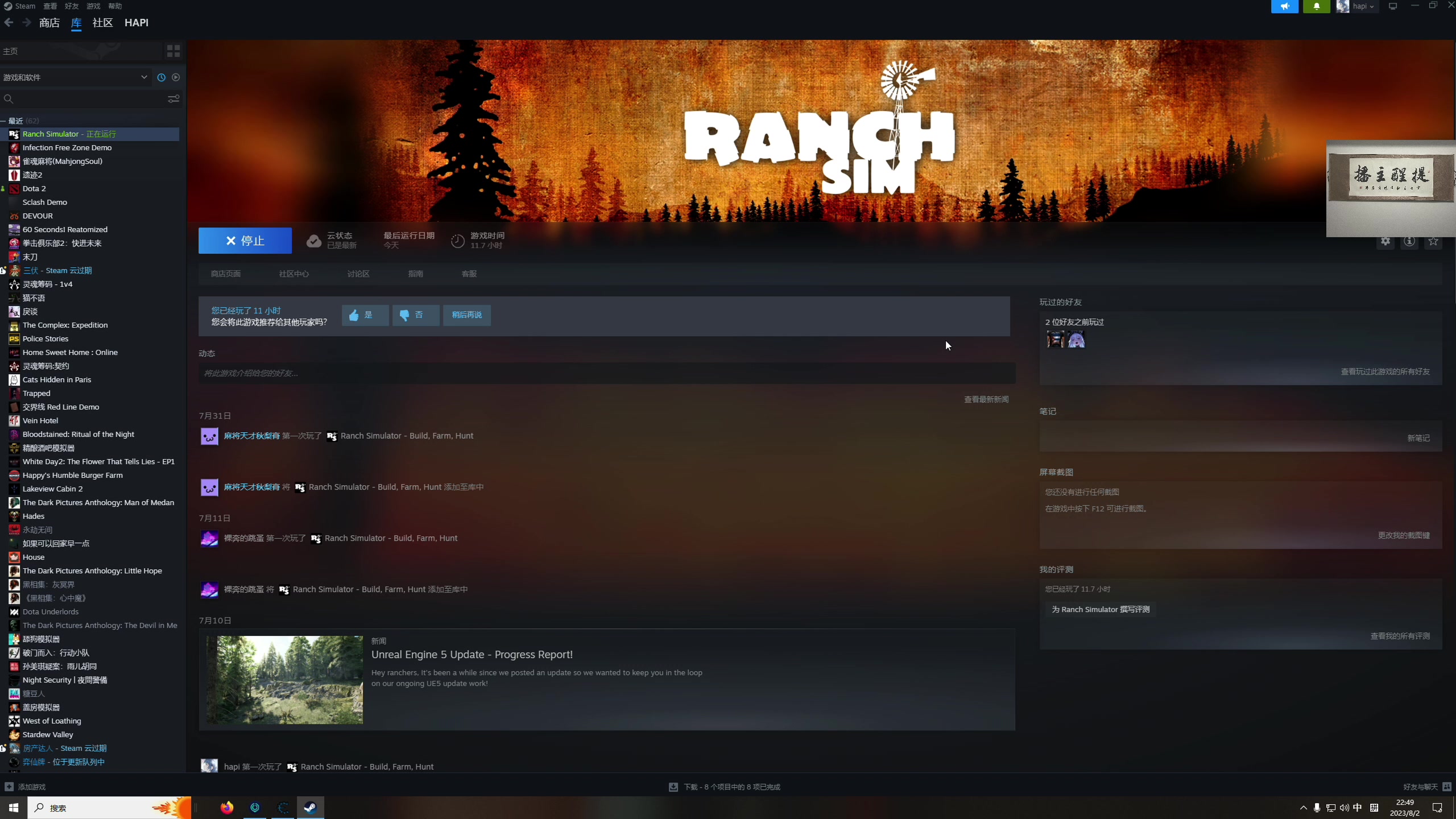Add Ranch Simulator to favorites star
Viewport: 1456px width, 819px height.
(x=1433, y=241)
